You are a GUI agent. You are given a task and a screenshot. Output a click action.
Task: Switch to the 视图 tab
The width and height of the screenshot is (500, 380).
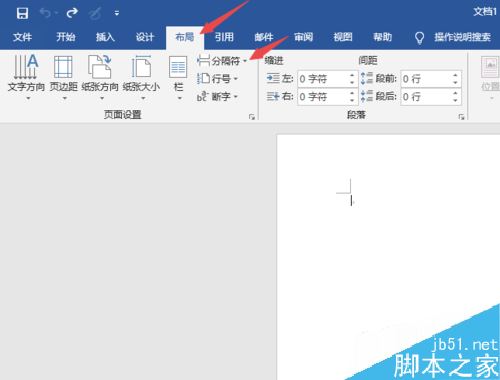[343, 37]
